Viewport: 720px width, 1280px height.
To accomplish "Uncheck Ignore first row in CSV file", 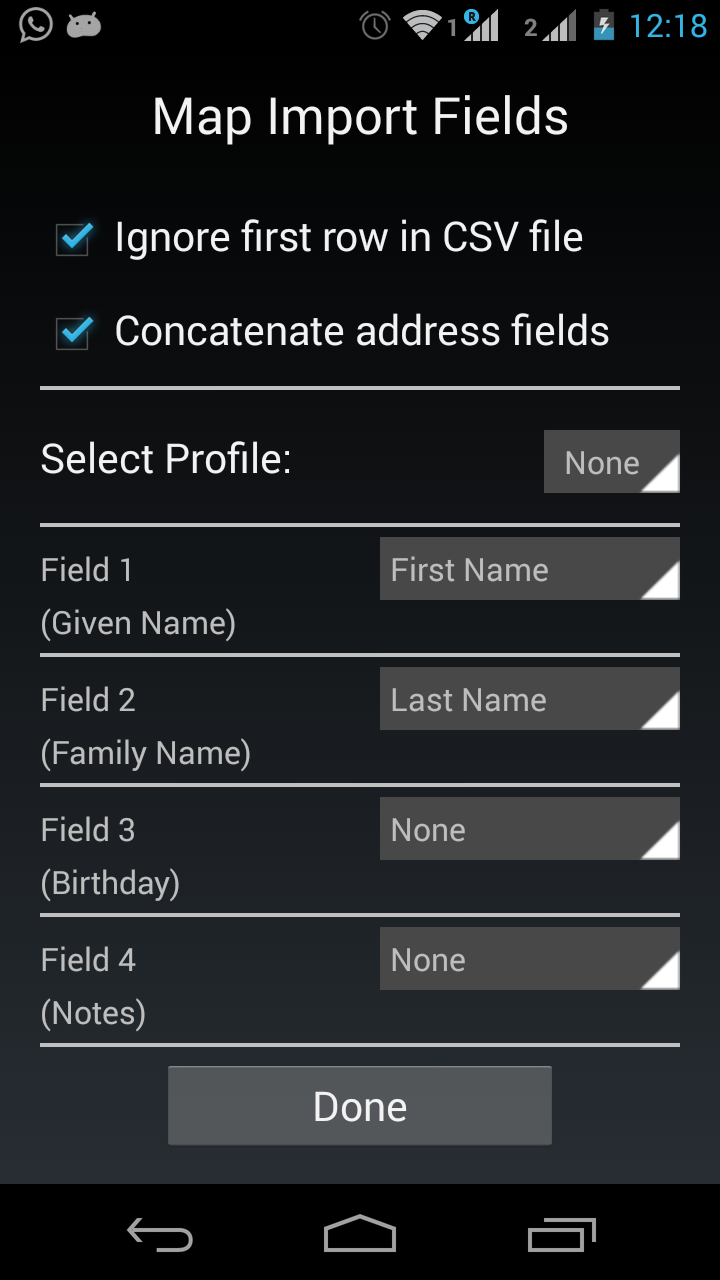I will coord(74,239).
